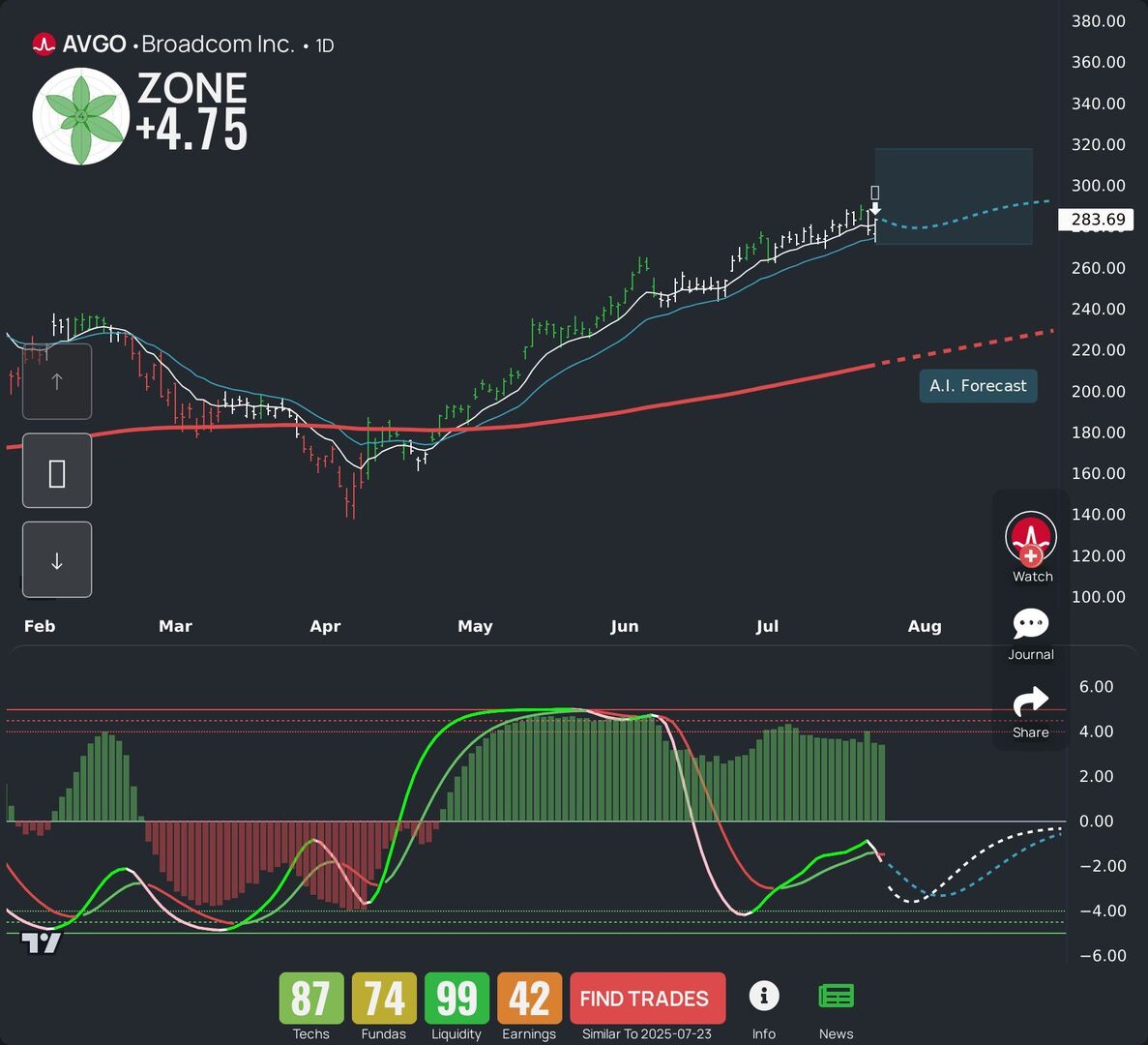Open the News icon
This screenshot has height=1045, width=1148.
[x=837, y=997]
